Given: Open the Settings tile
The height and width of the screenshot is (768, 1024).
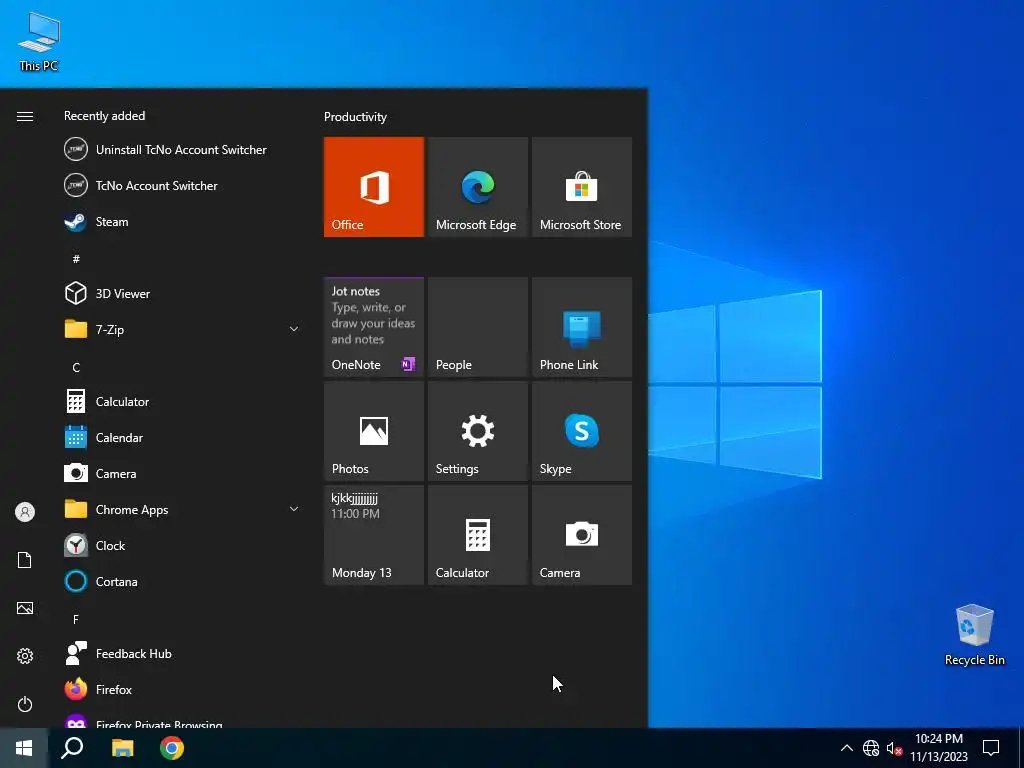Looking at the screenshot, I should pyautogui.click(x=477, y=431).
